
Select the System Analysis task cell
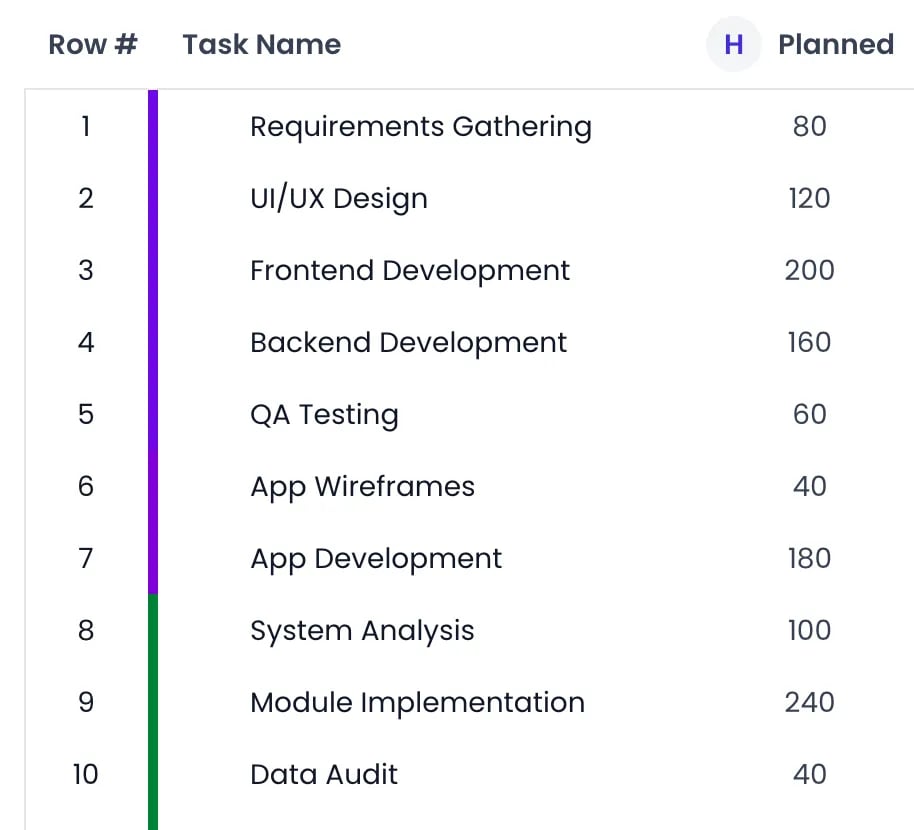click(362, 631)
